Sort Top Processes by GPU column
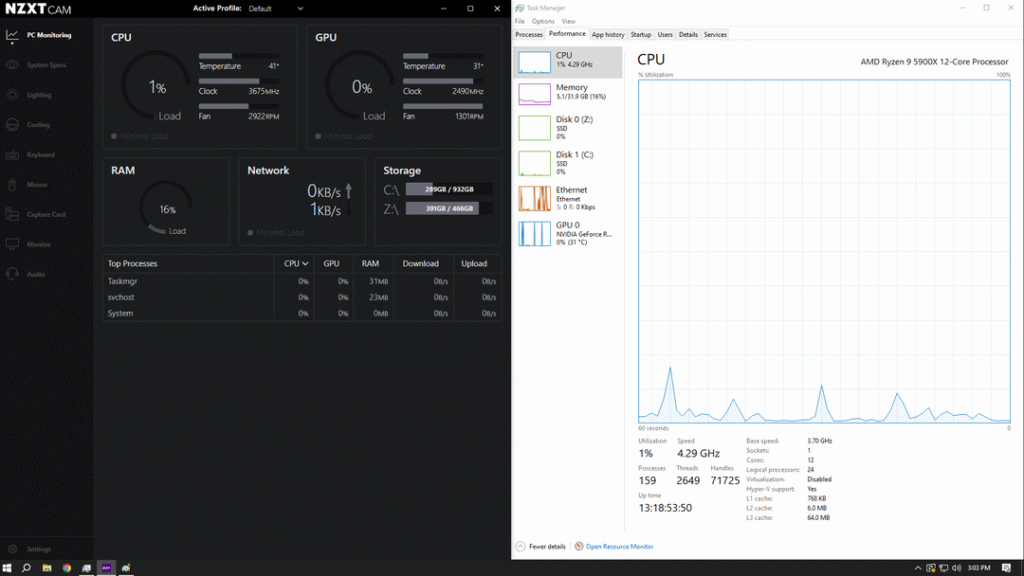Image resolution: width=1024 pixels, height=576 pixels. [331, 264]
